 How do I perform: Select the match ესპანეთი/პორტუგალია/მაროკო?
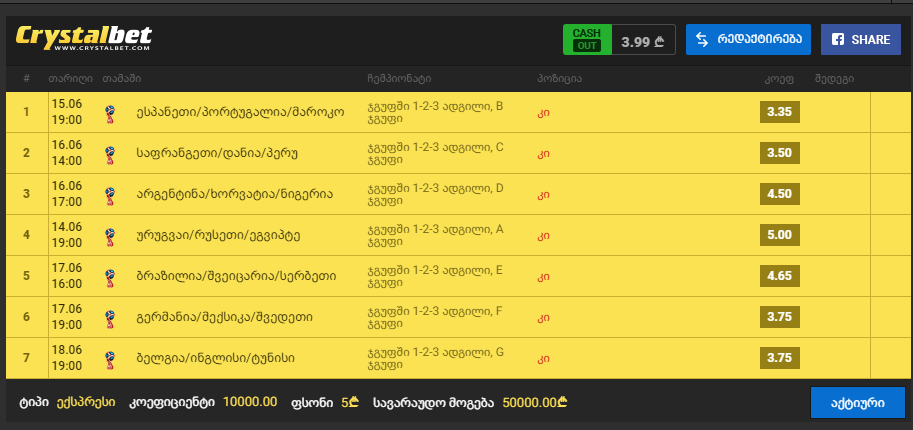coord(240,112)
